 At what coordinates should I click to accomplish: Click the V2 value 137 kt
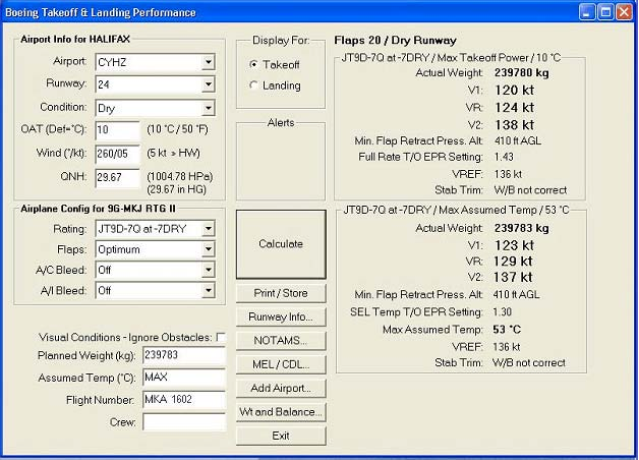(513, 277)
